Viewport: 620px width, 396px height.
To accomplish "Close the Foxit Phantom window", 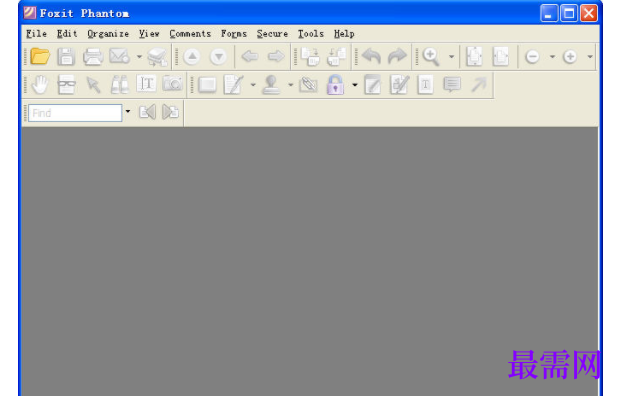I will [x=589, y=13].
